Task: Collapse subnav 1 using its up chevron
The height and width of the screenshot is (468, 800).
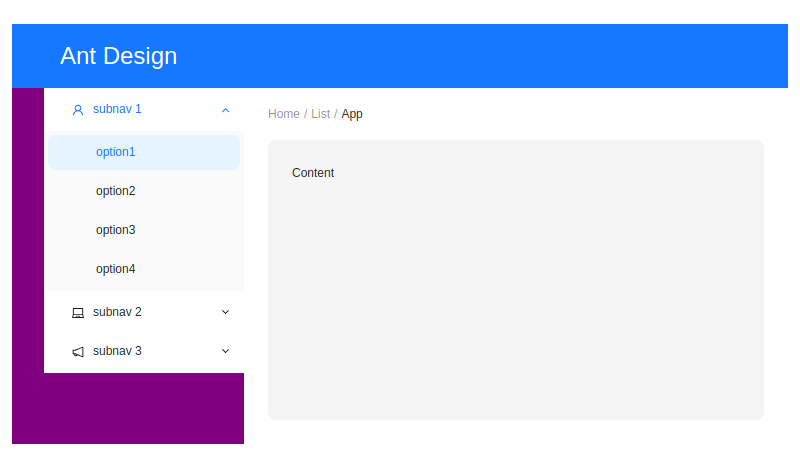Action: [x=226, y=110]
